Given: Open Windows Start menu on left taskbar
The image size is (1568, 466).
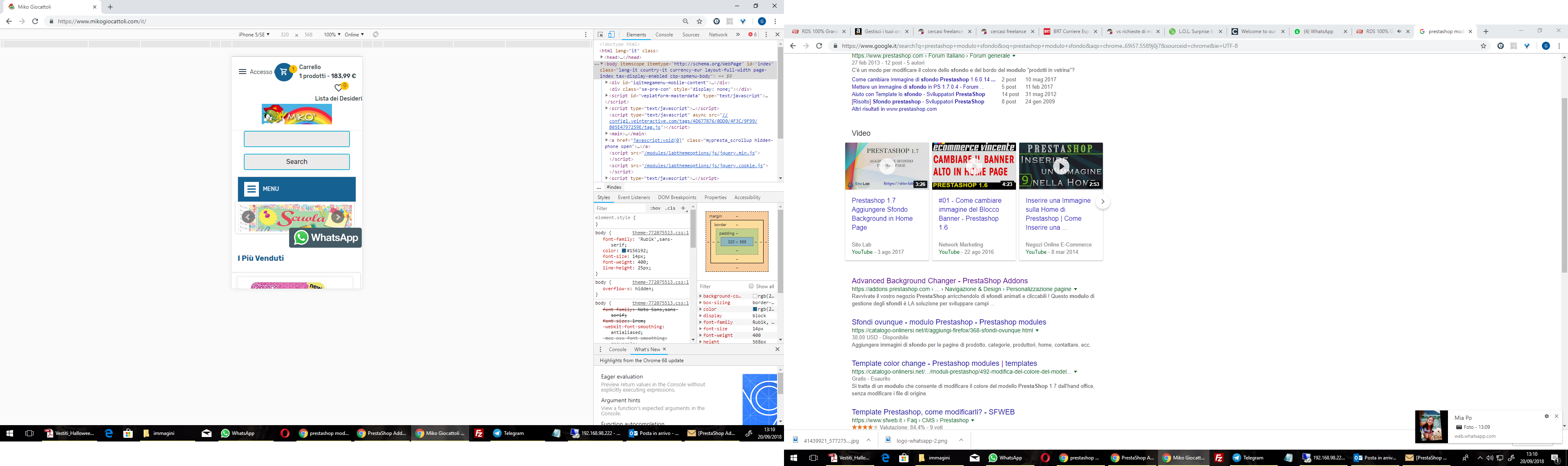Looking at the screenshot, I should point(10,434).
